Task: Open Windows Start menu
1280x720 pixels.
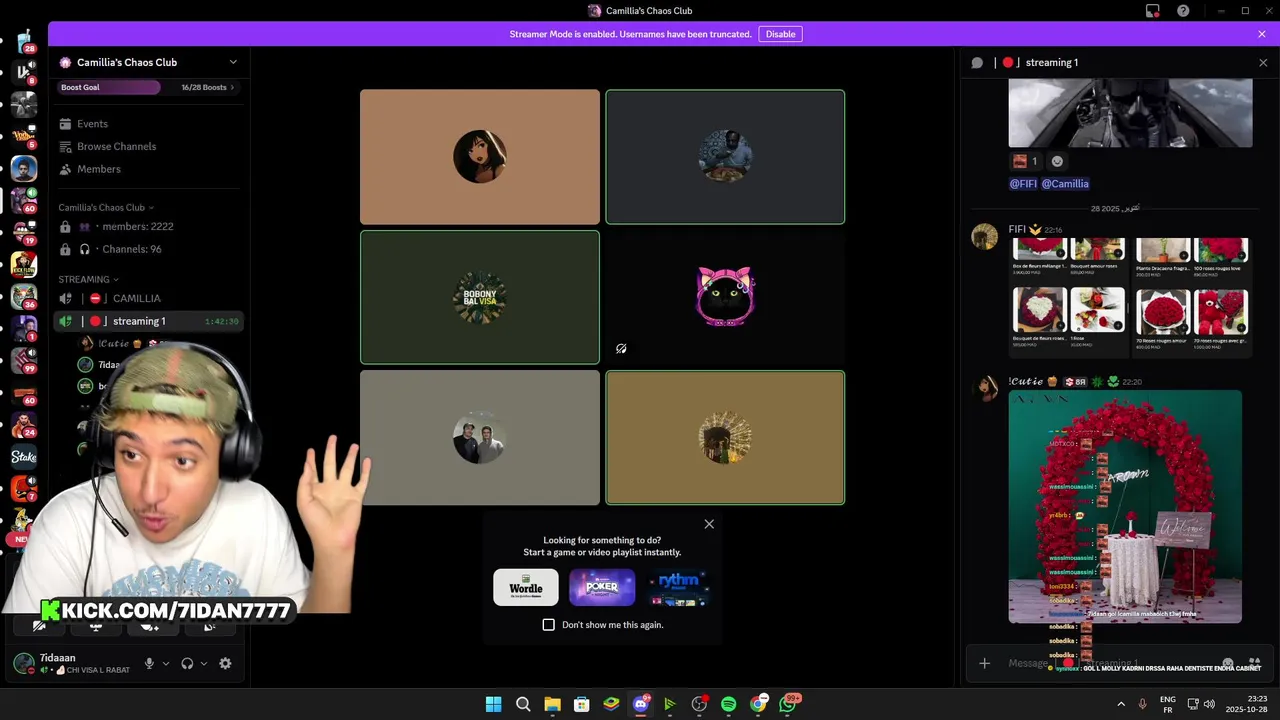Action: 493,704
